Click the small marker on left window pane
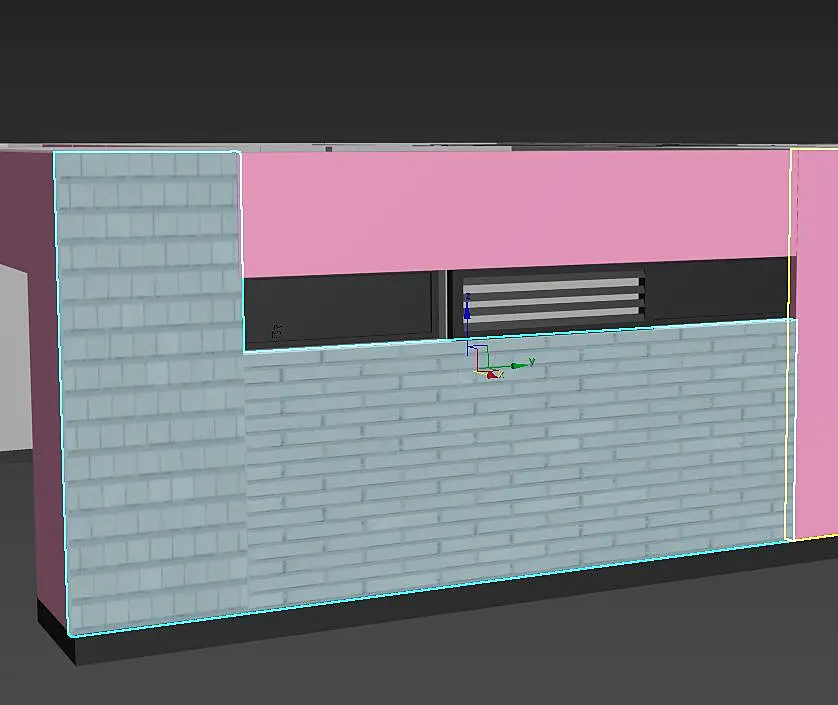Image resolution: width=838 pixels, height=705 pixels. [276, 332]
